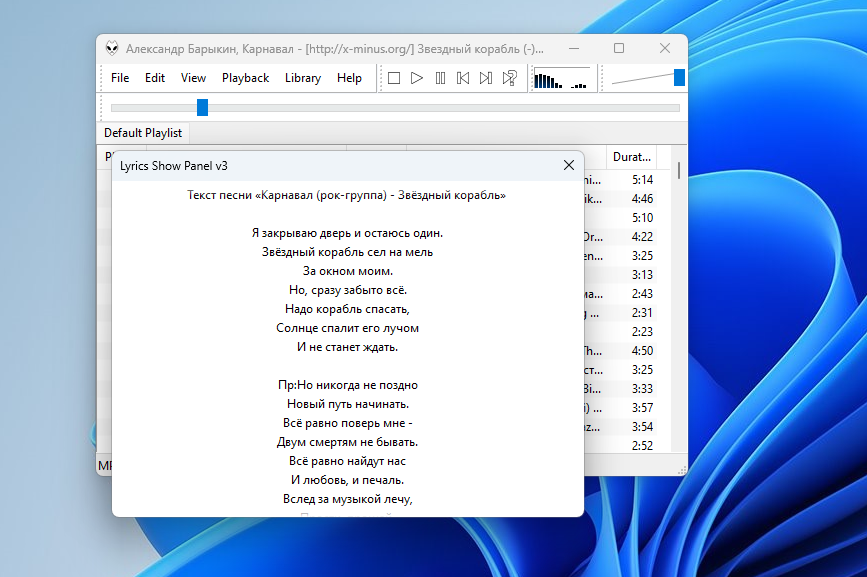This screenshot has width=867, height=577.
Task: Click lyric line 'Звёздный корабль сел на мель'
Action: pos(347,252)
